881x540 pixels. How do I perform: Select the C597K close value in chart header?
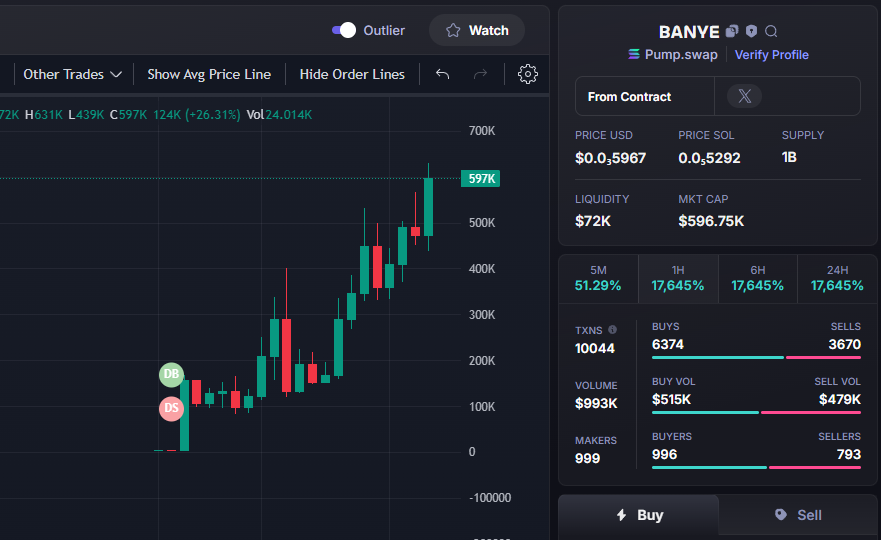tap(128, 115)
